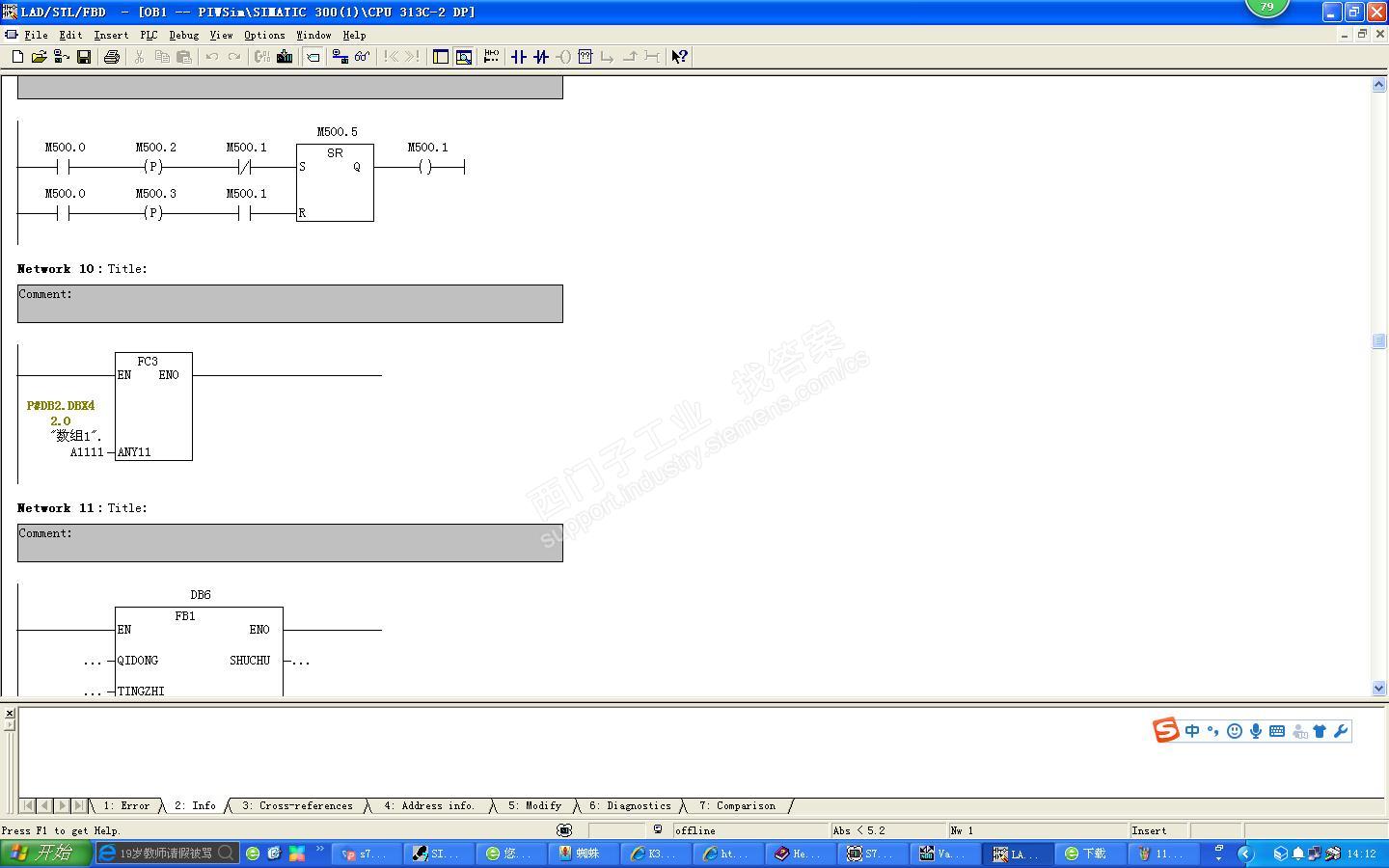Click the Windows Start button
Image resolution: width=1389 pixels, height=868 pixels.
point(45,853)
